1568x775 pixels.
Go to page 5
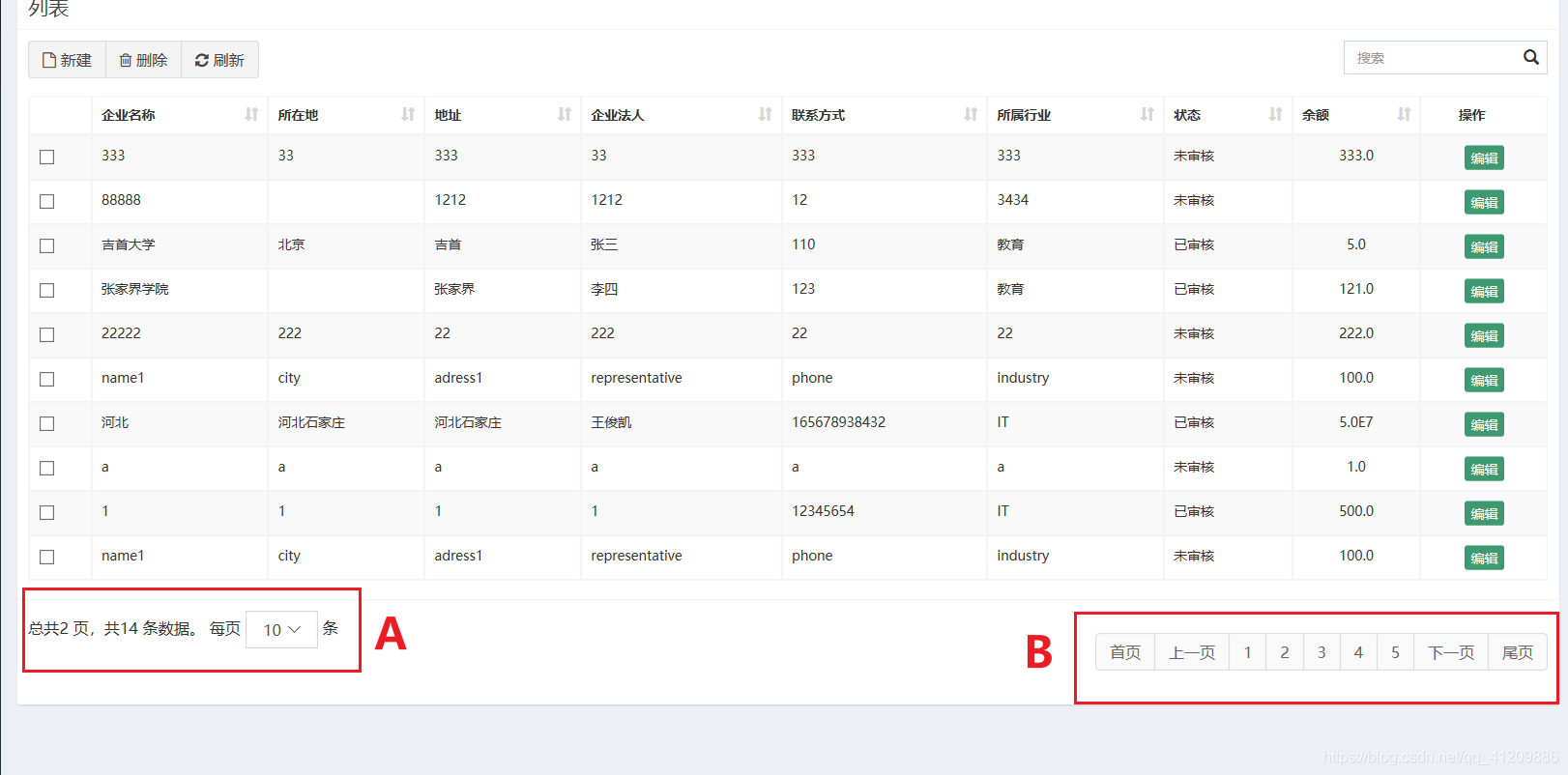[1395, 652]
